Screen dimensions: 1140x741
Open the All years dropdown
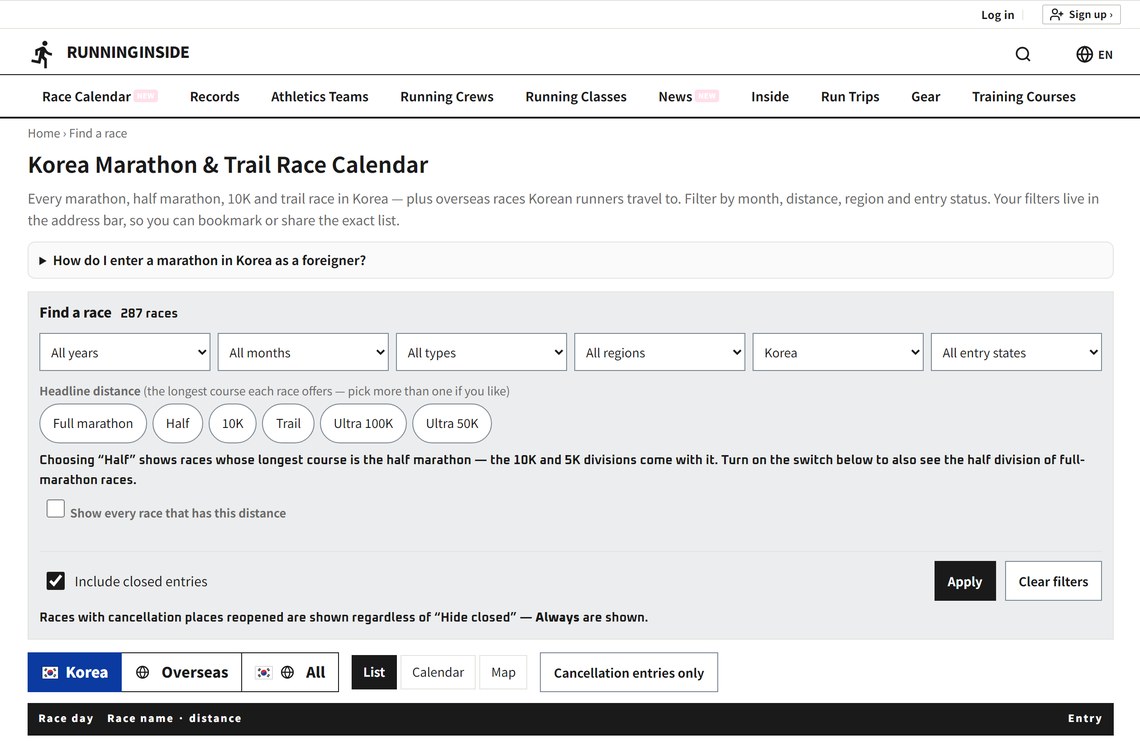(125, 353)
